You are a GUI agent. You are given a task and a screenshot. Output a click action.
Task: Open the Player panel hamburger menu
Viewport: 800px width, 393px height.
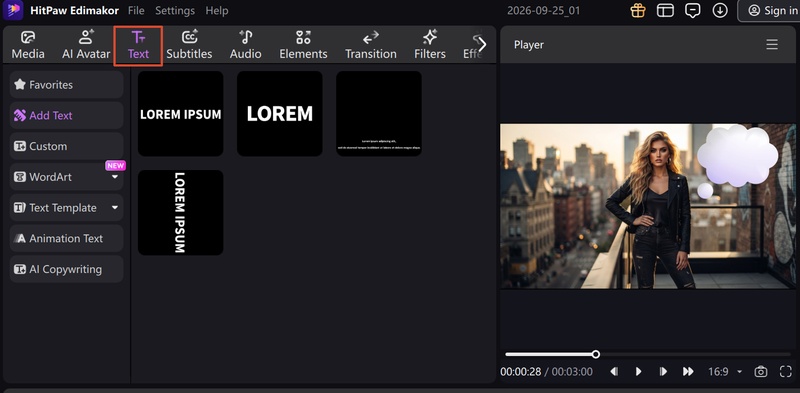coord(772,44)
